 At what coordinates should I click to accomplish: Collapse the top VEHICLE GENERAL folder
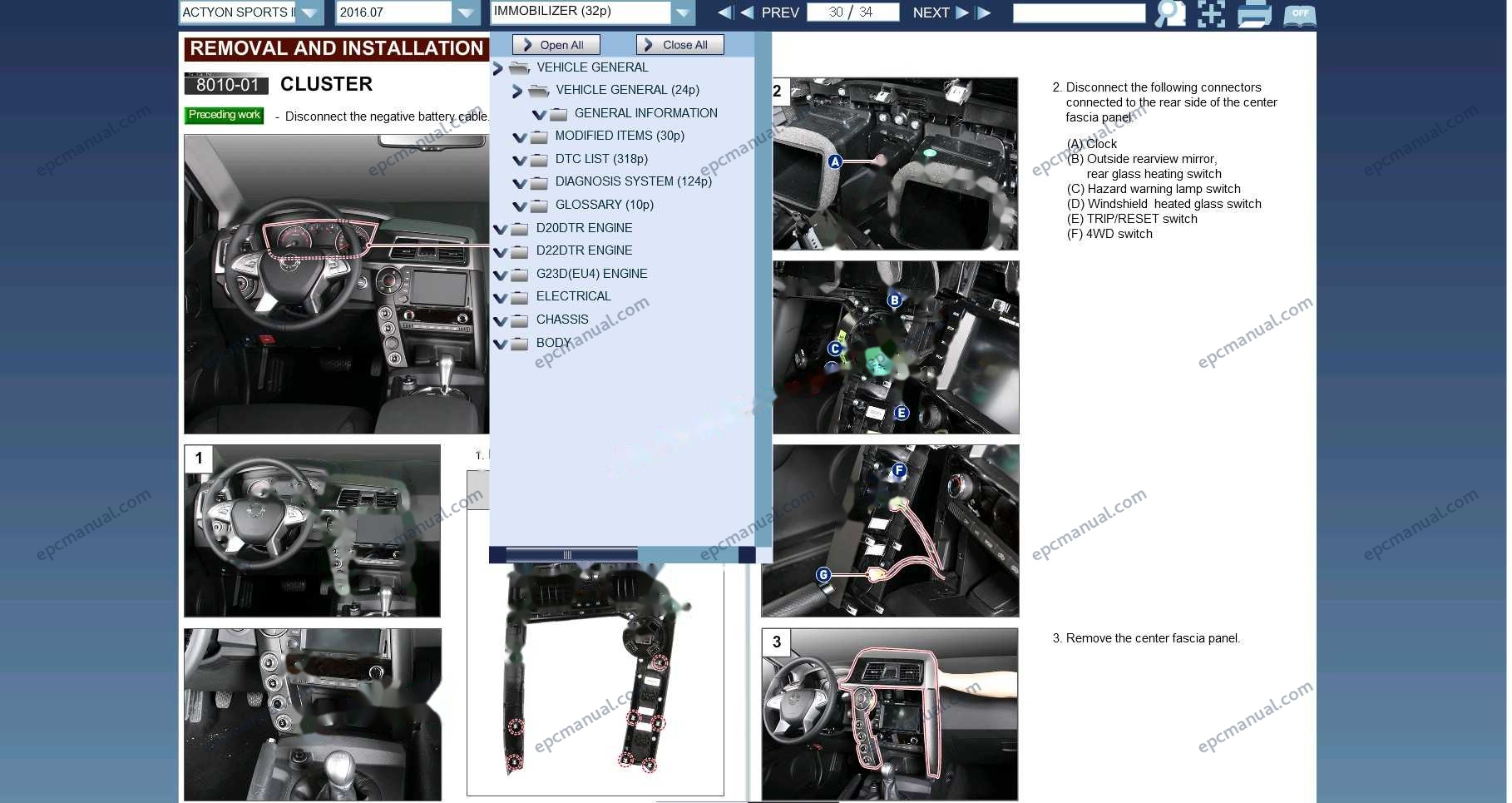[498, 68]
